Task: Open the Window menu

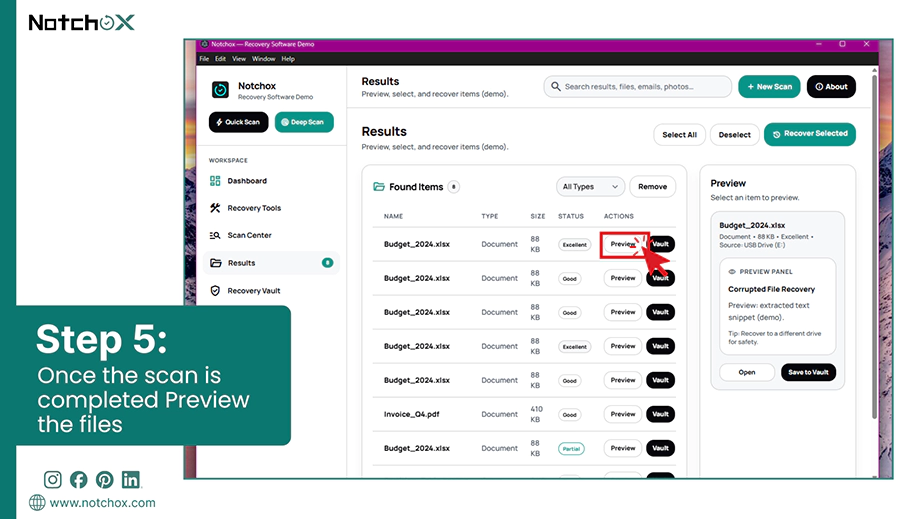Action: tap(263, 59)
